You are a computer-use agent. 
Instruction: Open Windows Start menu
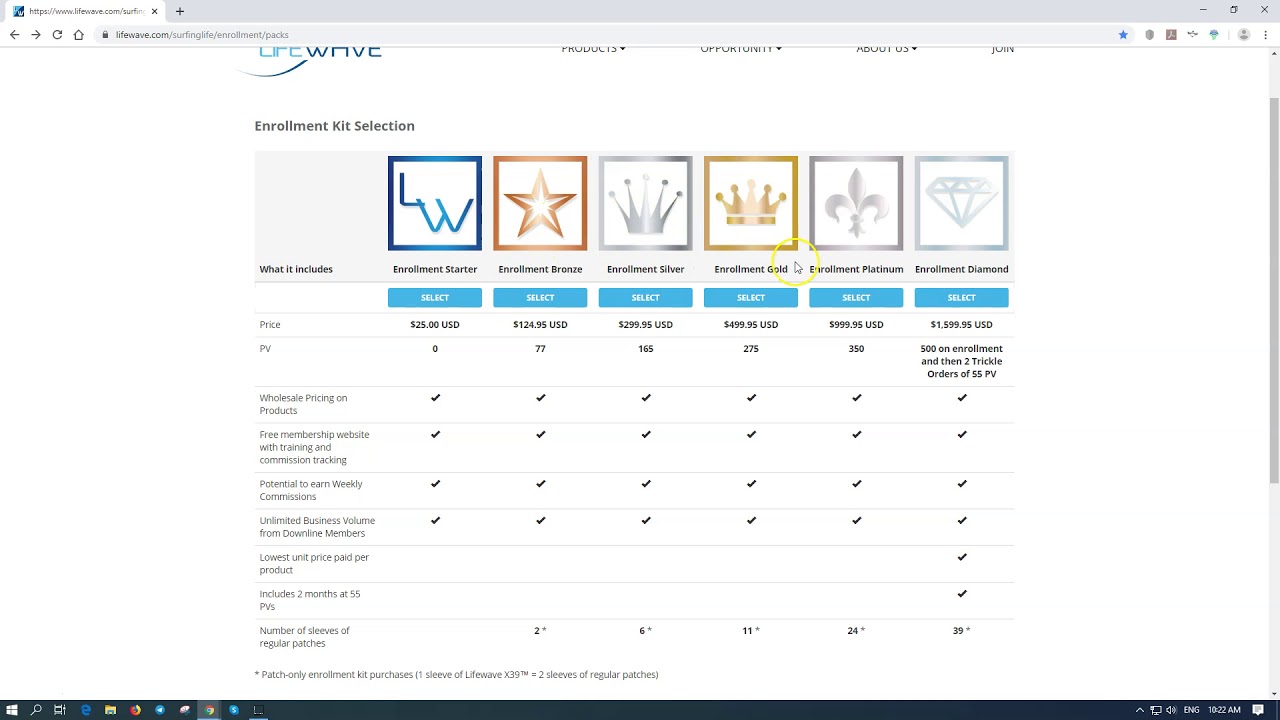click(12, 710)
